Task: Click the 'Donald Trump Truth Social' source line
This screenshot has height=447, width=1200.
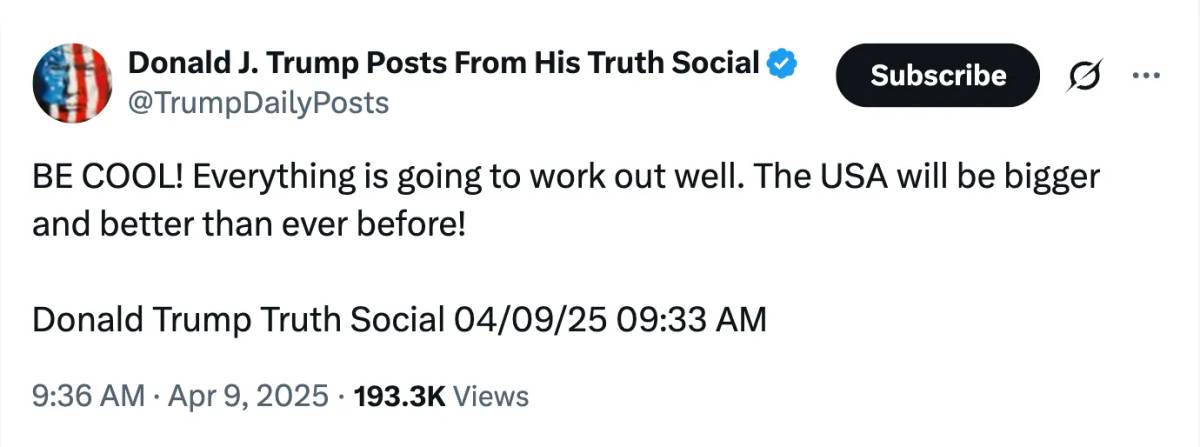Action: point(238,320)
